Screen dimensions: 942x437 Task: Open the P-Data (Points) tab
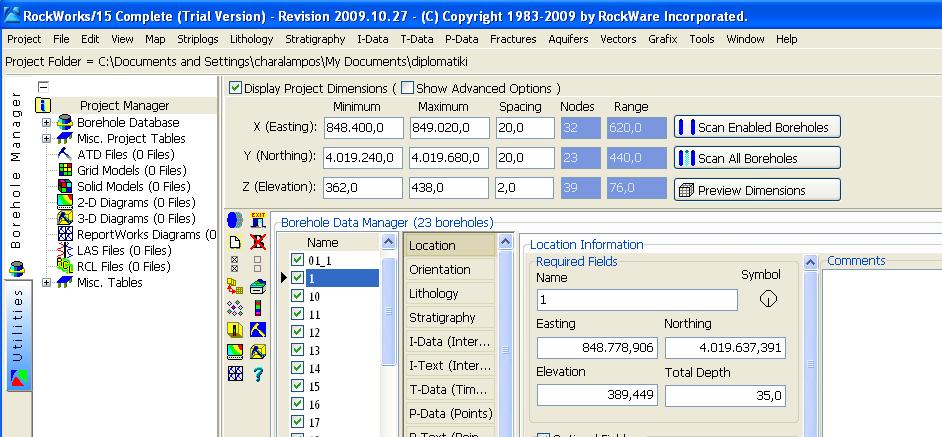coord(451,414)
